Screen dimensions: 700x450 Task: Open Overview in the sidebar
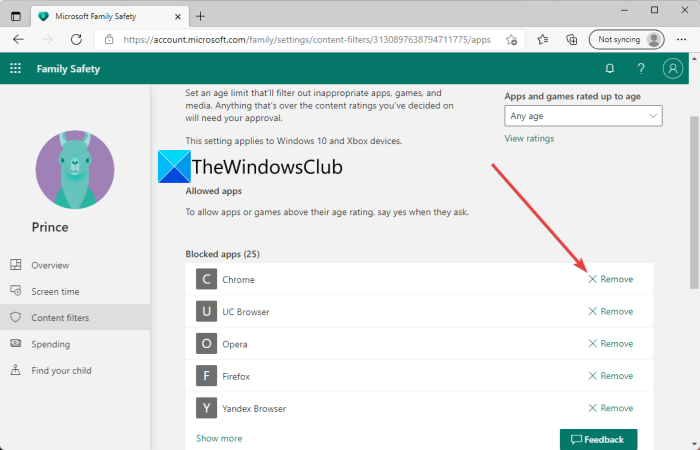click(x=75, y=265)
